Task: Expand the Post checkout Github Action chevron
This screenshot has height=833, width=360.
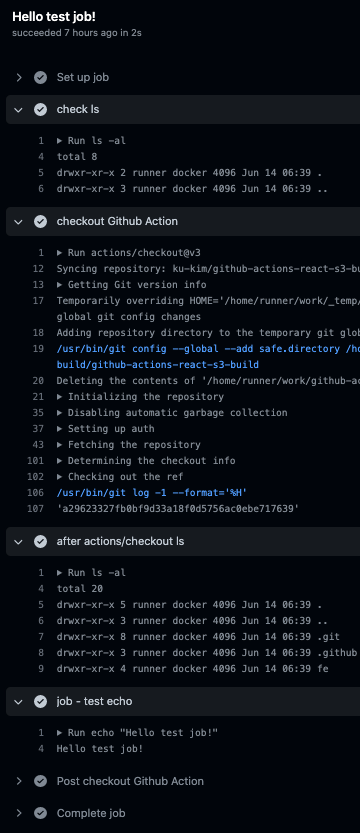Action: [x=19, y=781]
